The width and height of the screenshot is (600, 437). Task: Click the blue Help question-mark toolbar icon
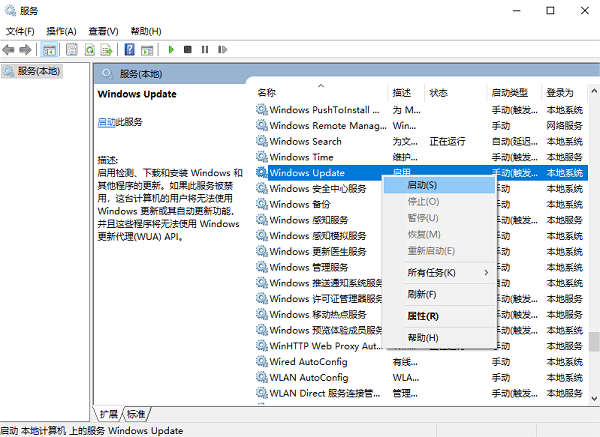(129, 49)
